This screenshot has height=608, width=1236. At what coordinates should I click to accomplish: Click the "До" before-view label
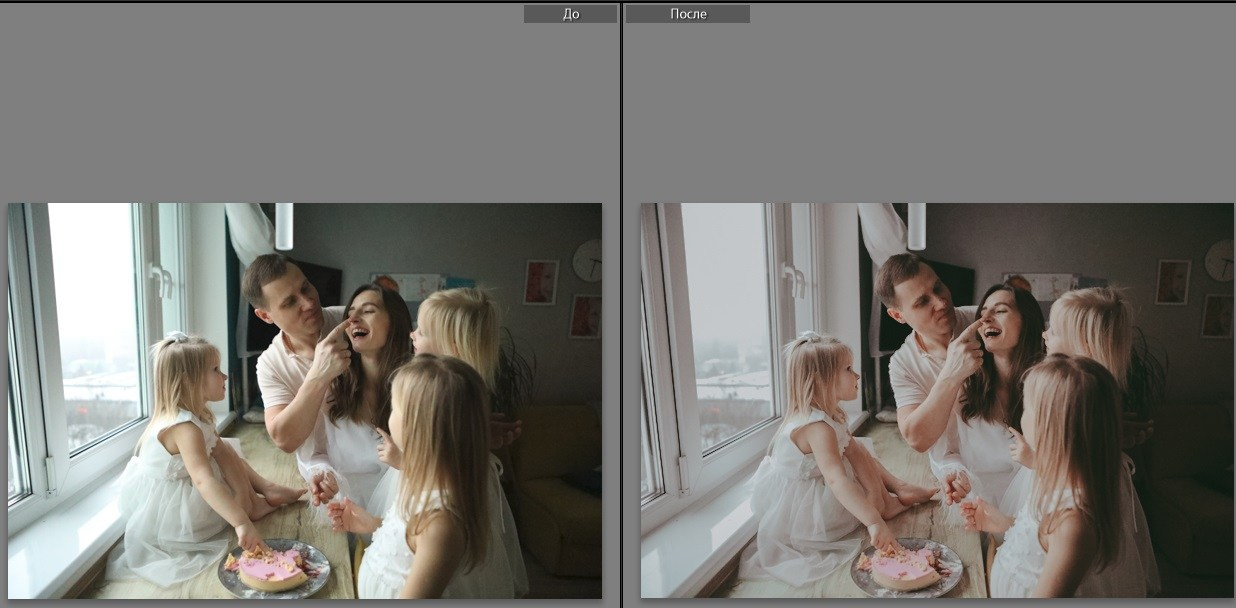click(570, 14)
